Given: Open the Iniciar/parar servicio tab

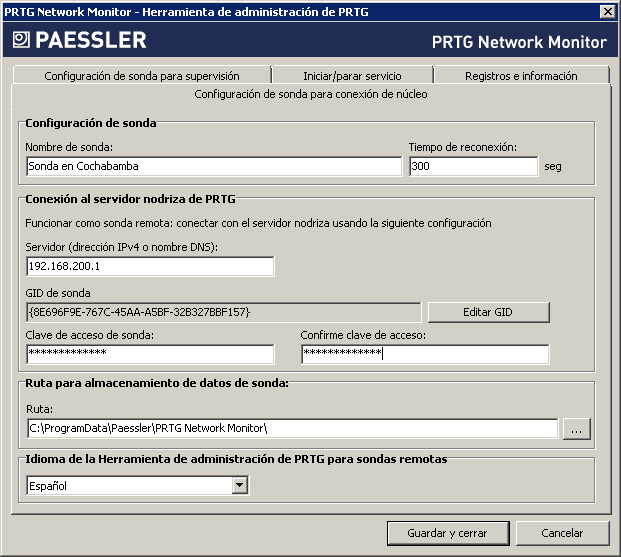Looking at the screenshot, I should coord(352,75).
